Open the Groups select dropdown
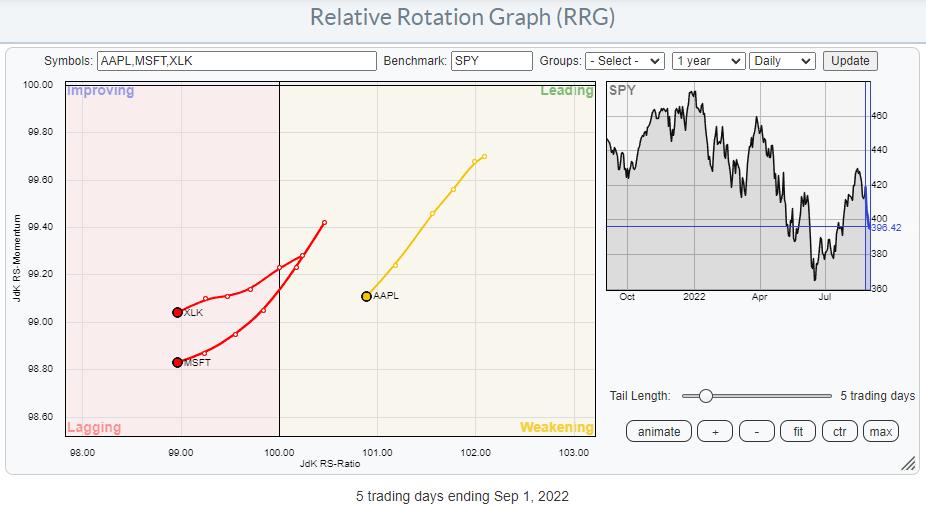The image size is (926, 505). (x=625, y=61)
